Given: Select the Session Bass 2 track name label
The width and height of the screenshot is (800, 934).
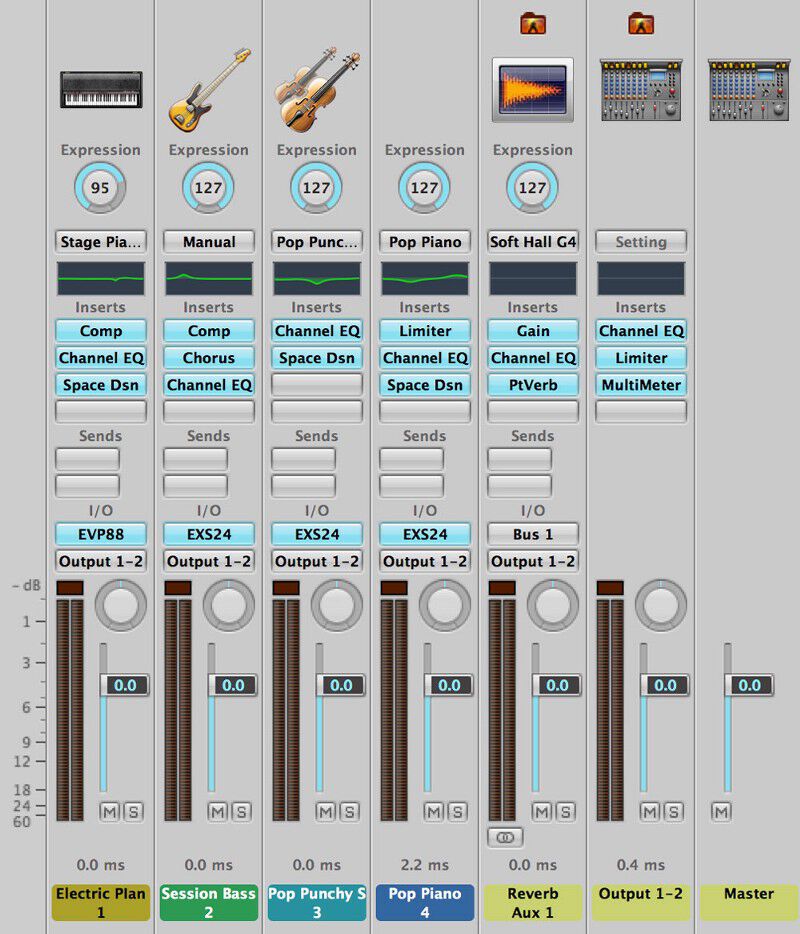Looking at the screenshot, I should pyautogui.click(x=208, y=902).
